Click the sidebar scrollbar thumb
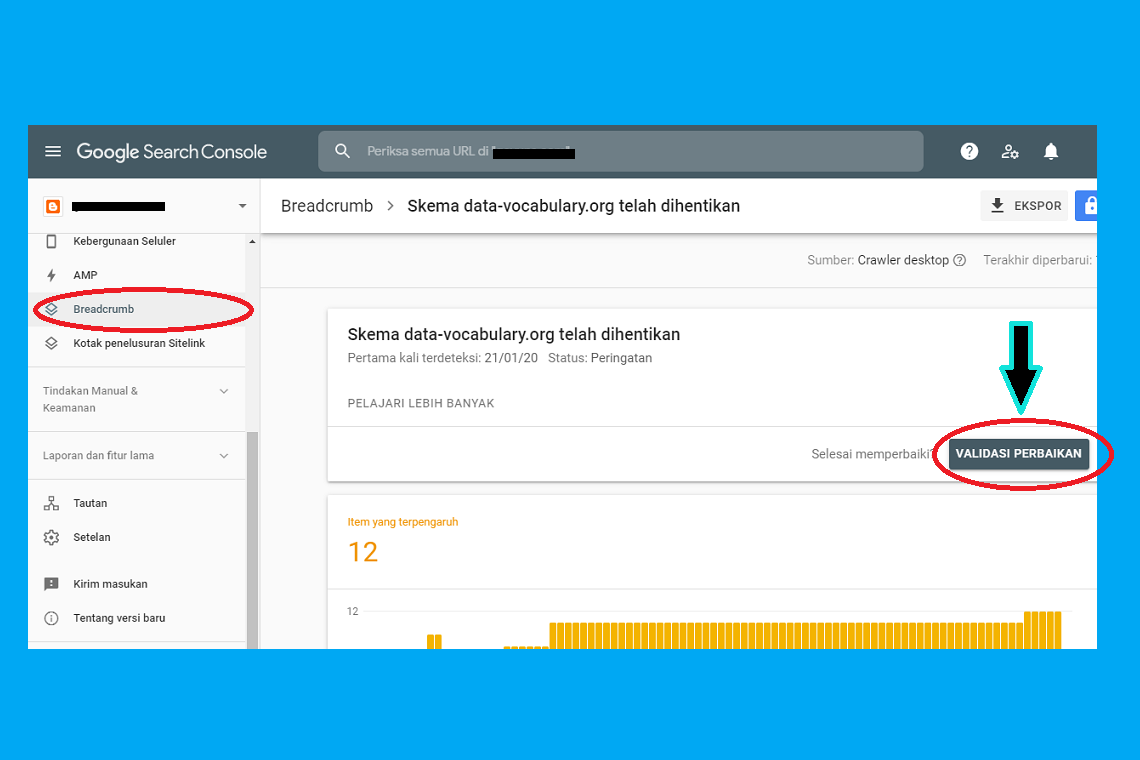 [x=252, y=540]
